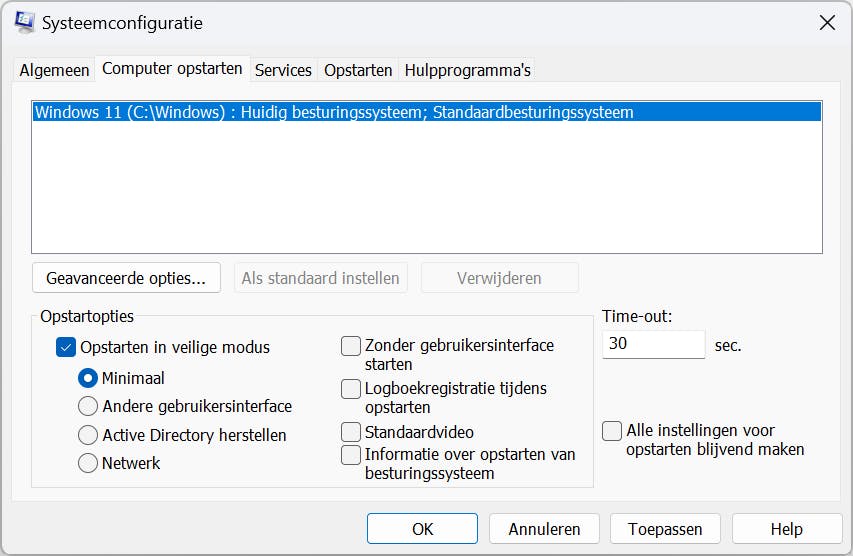Go to the Opstarten tab
Image resolution: width=853 pixels, height=556 pixels.
coord(358,70)
